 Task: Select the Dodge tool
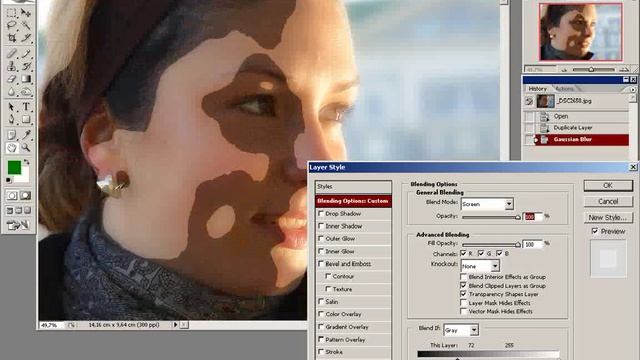pyautogui.click(x=26, y=92)
